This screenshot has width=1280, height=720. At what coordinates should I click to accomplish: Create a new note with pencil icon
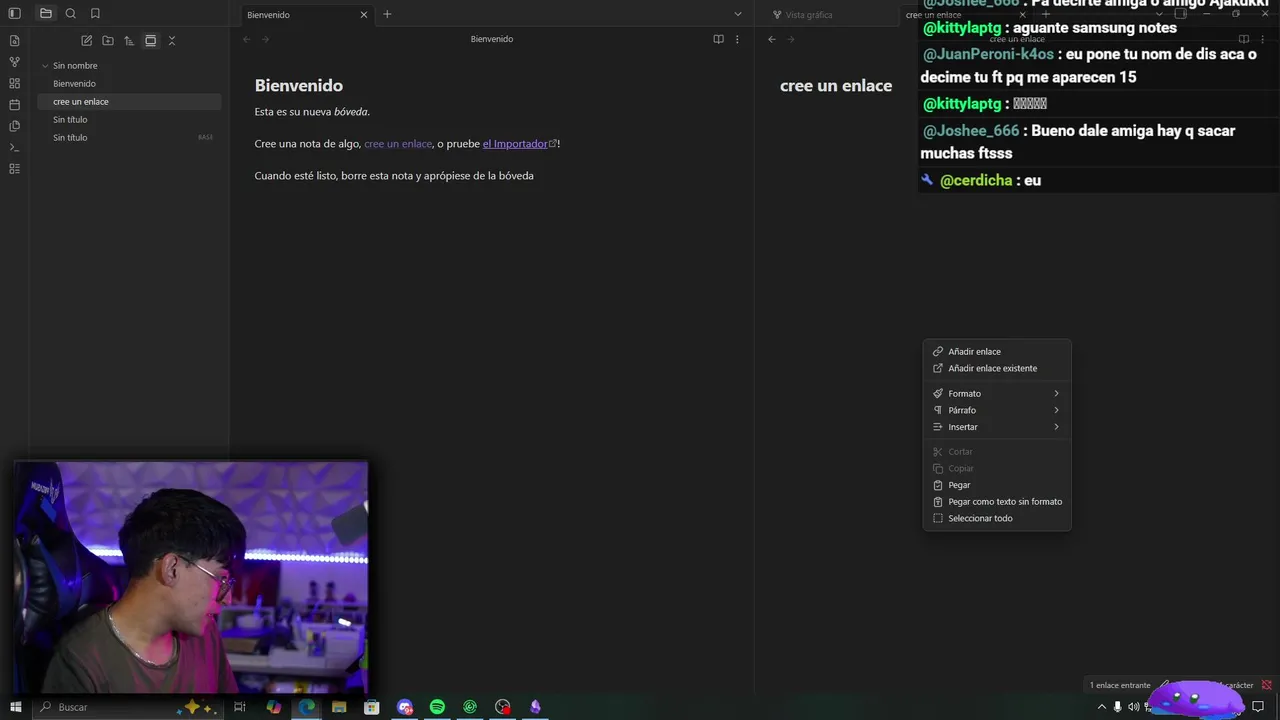click(86, 41)
